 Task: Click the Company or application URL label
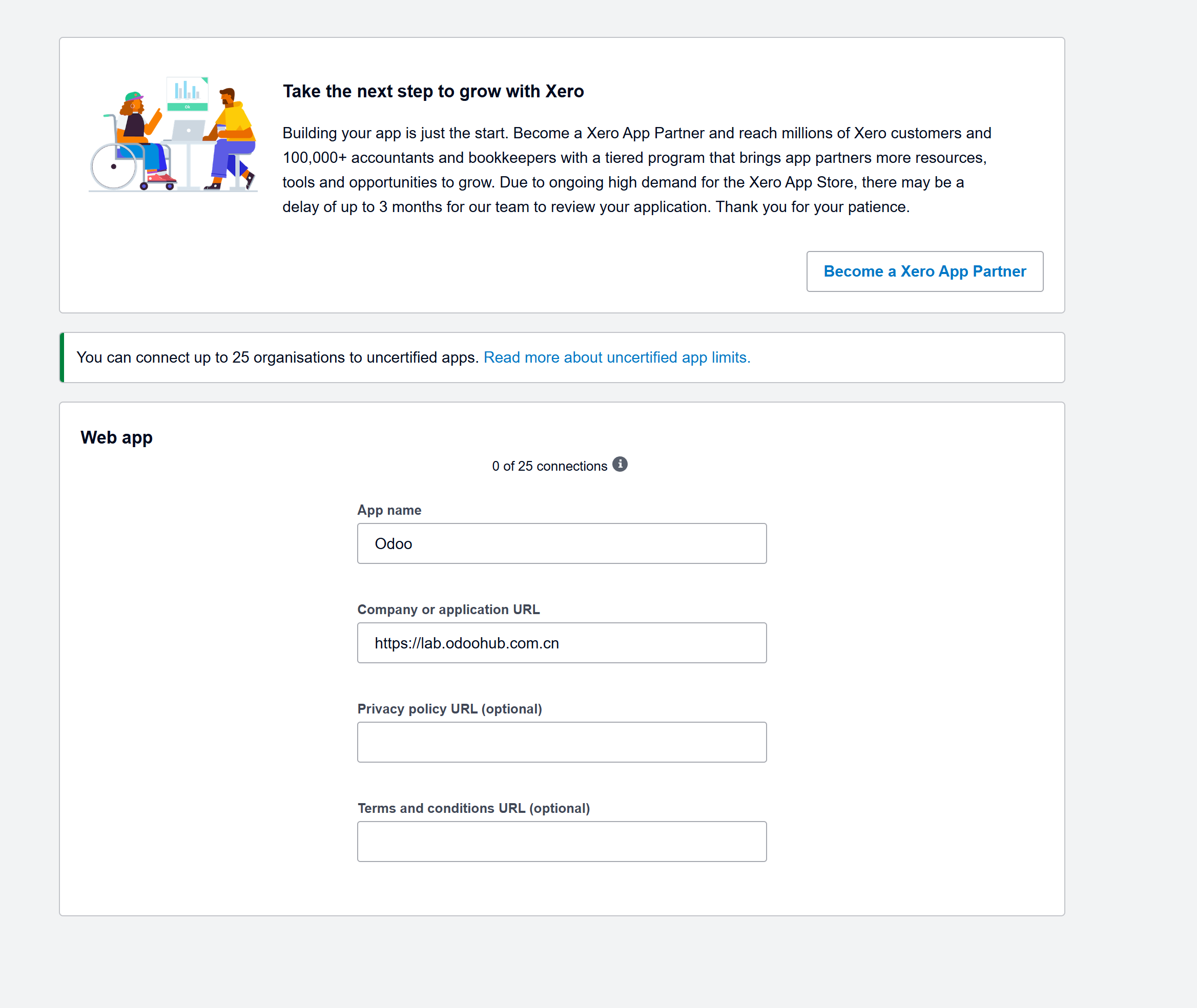[x=448, y=610]
